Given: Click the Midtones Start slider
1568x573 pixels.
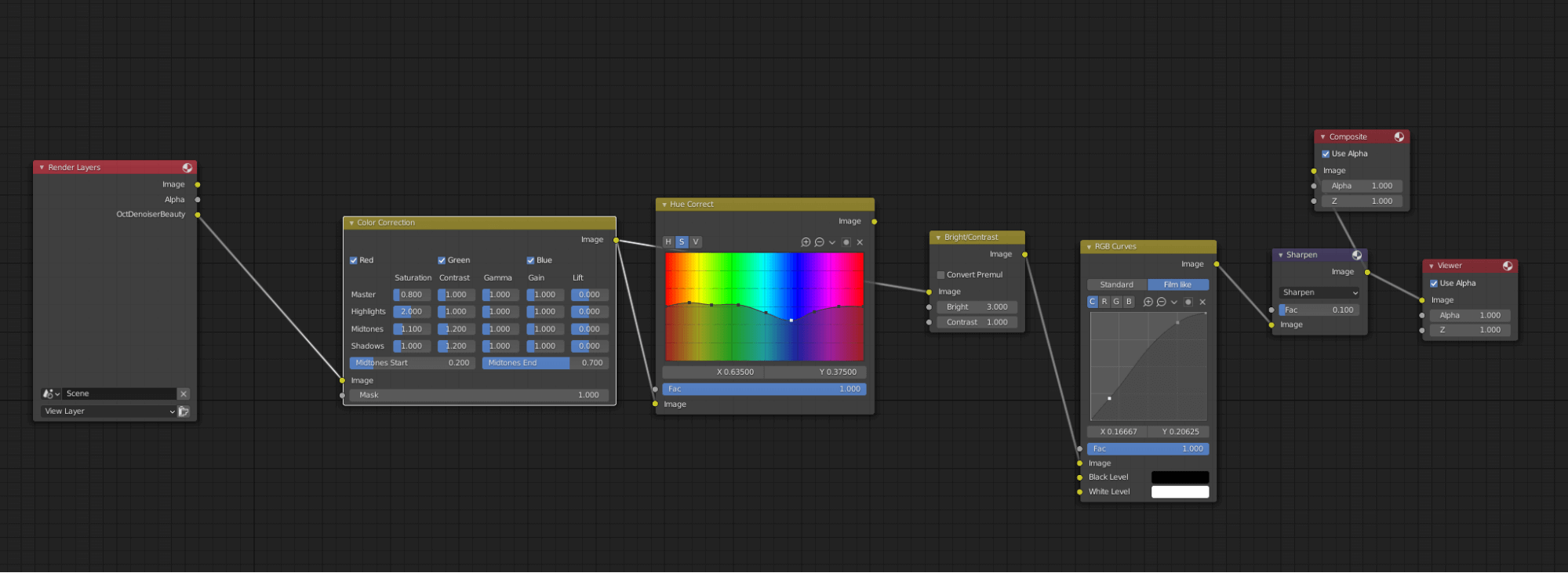Looking at the screenshot, I should [x=413, y=364].
